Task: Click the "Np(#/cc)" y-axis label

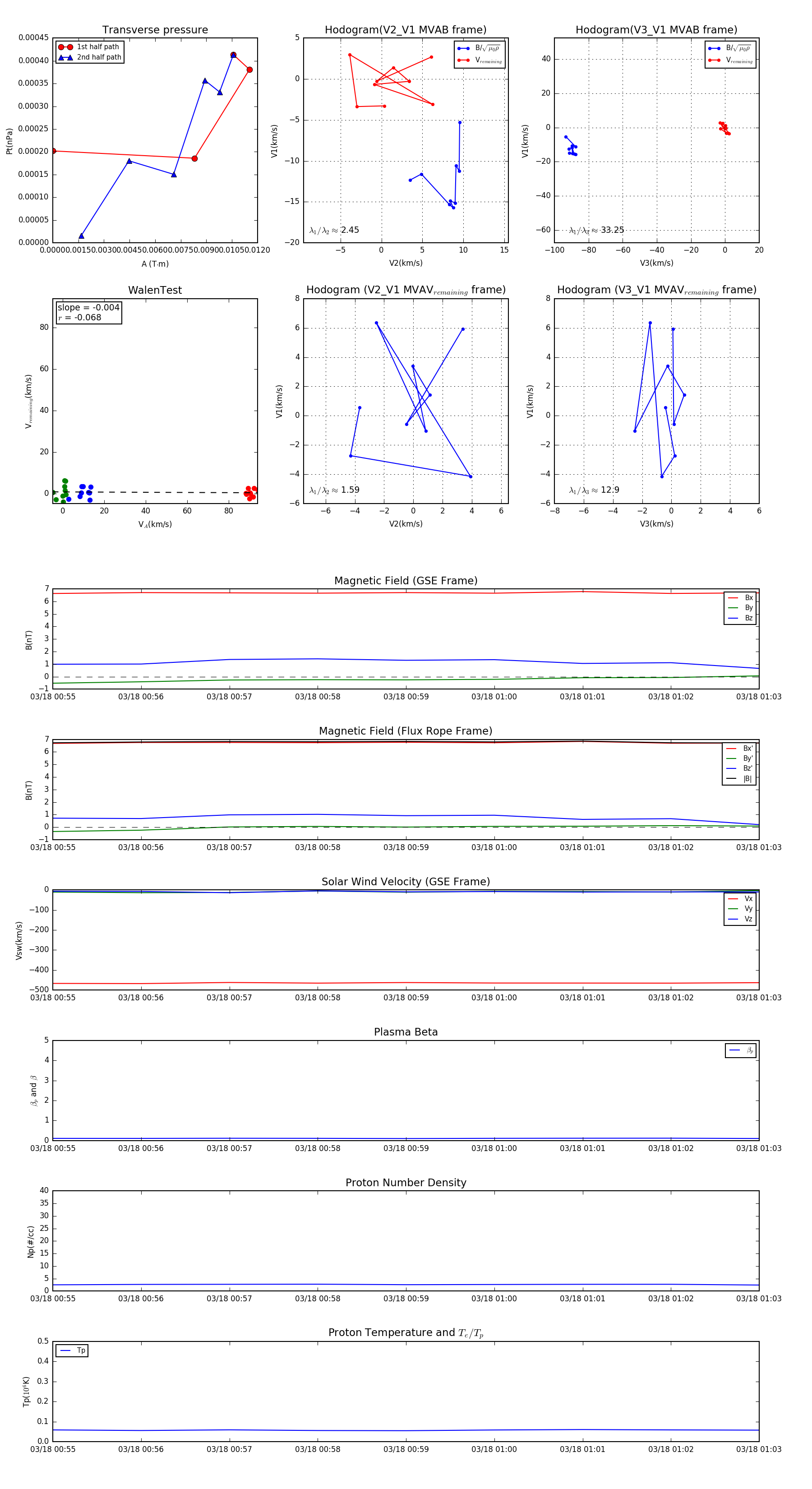Action: [31, 1242]
